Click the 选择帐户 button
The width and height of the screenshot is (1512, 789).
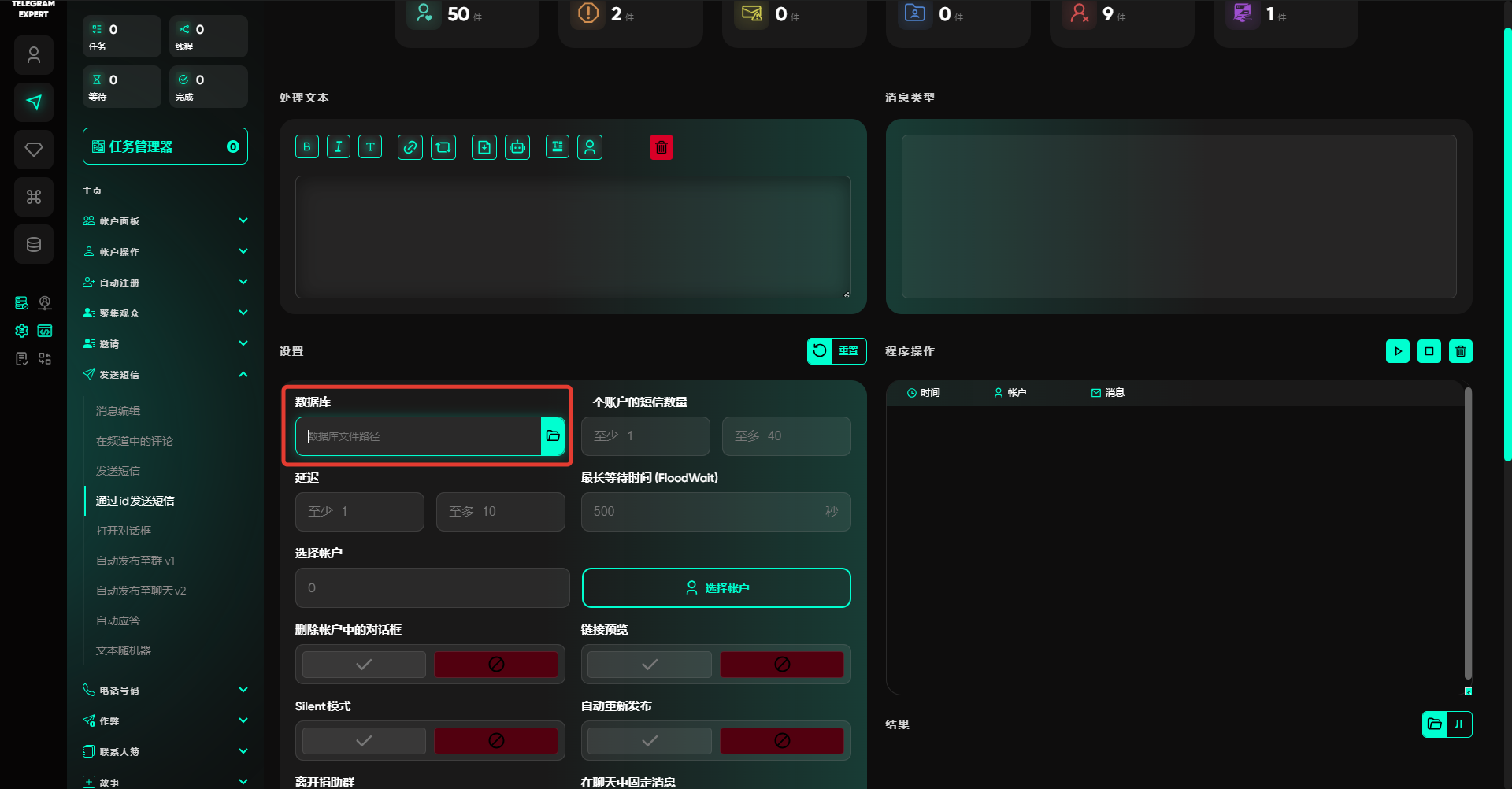(x=716, y=588)
